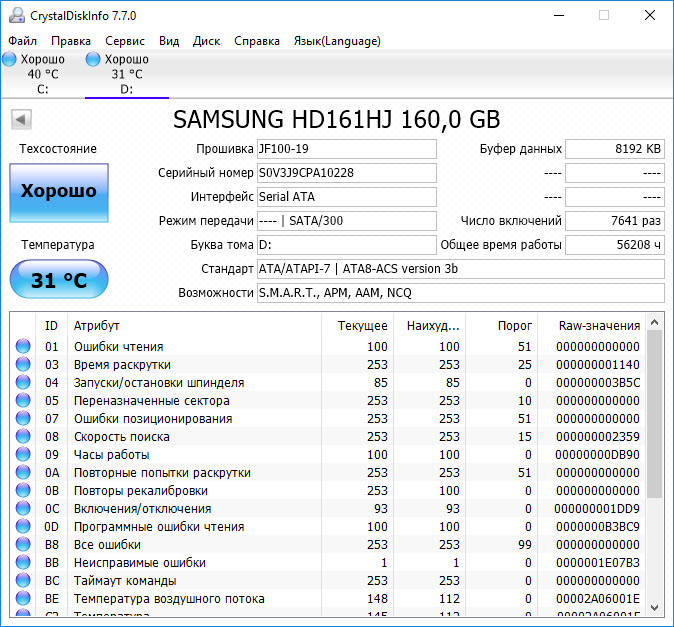Click the Текущее column header

358,326
